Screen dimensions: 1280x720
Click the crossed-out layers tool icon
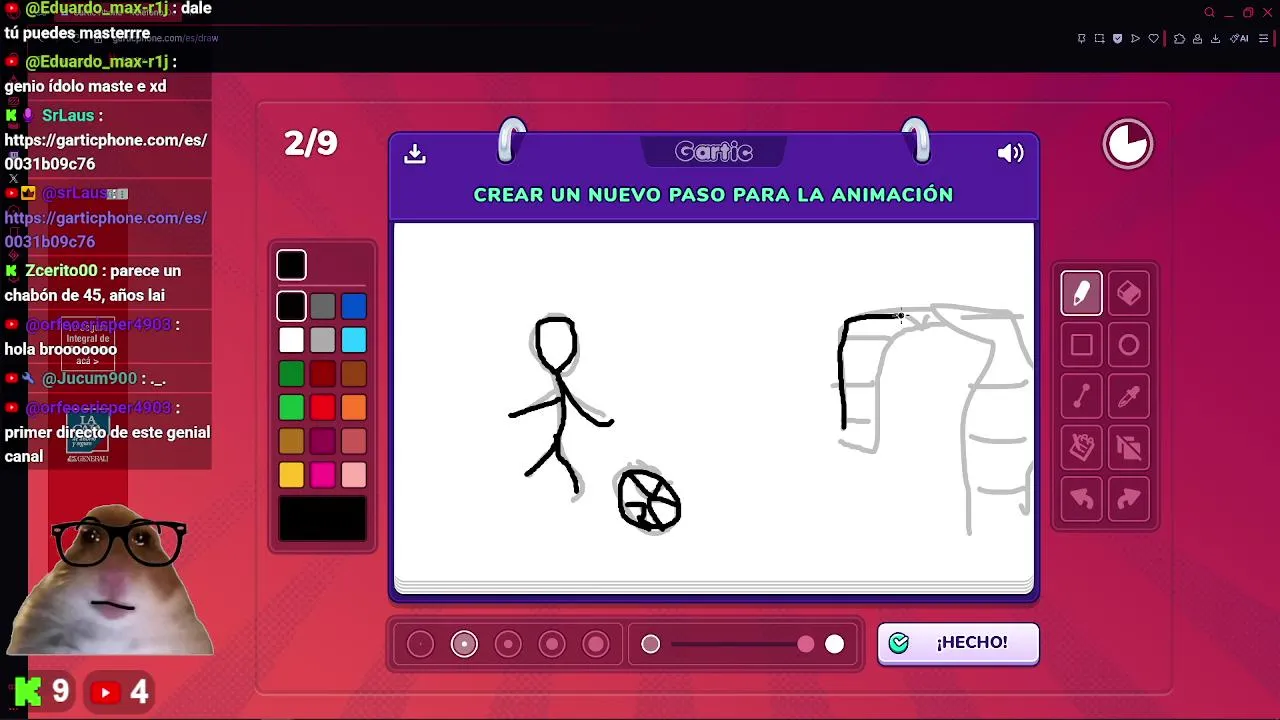coord(1129,447)
